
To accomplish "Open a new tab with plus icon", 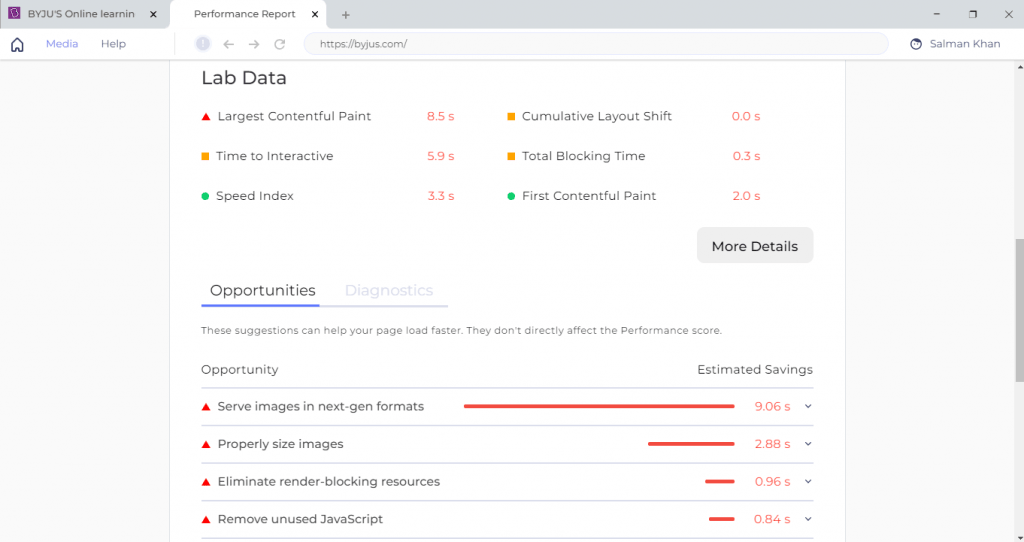I will point(346,15).
